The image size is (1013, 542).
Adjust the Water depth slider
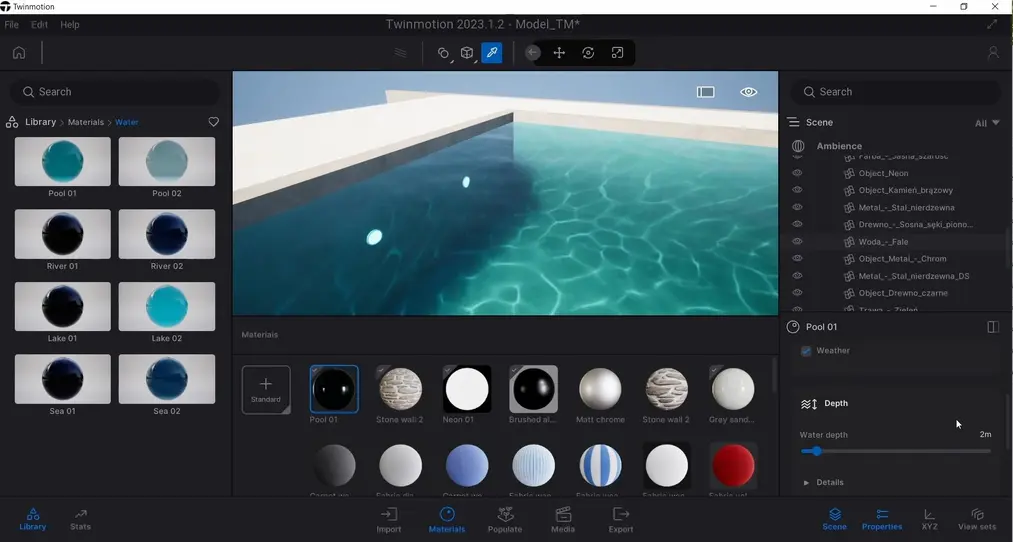click(x=816, y=451)
